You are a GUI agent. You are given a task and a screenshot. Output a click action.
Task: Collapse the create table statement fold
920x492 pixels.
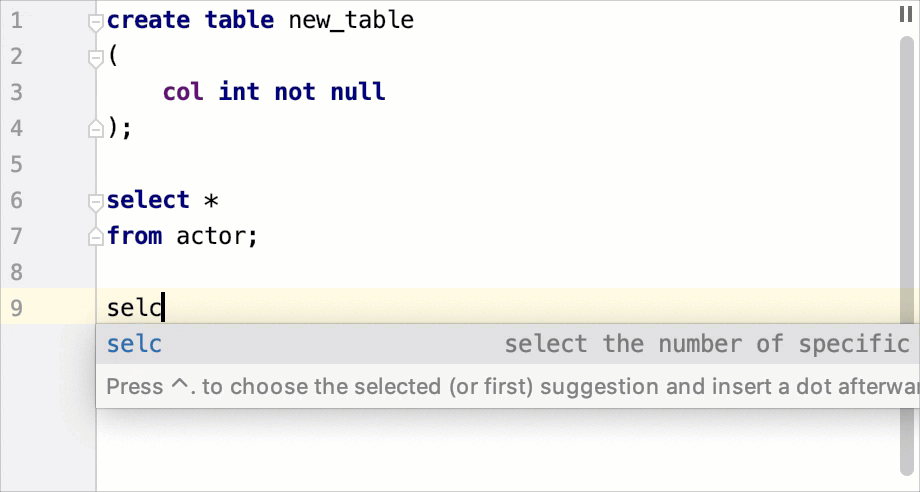tap(95, 21)
